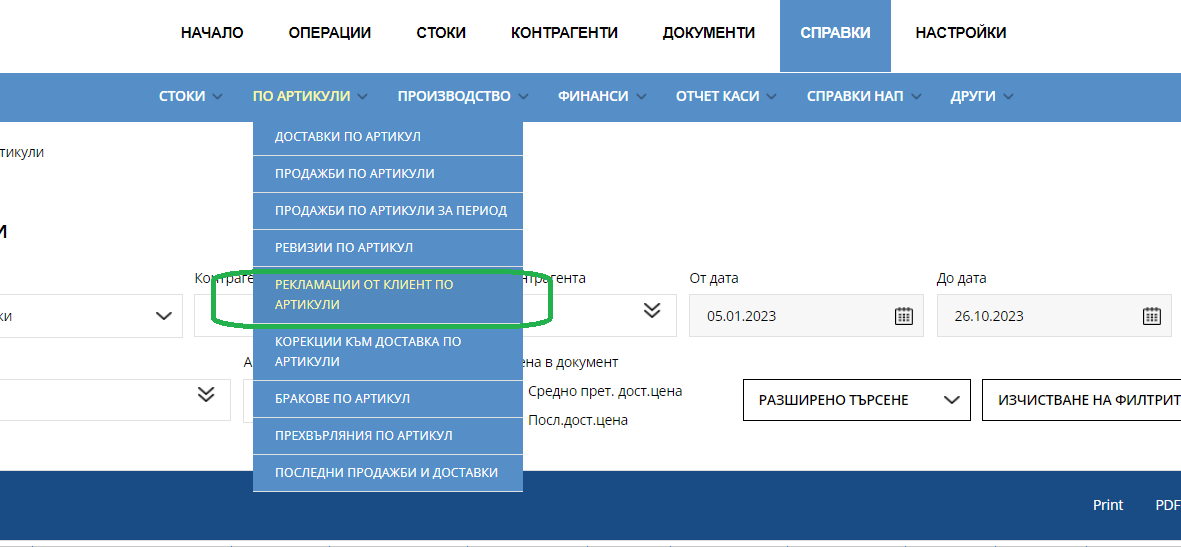Click chevron next to ФИНАНСИ
The image size is (1181, 547).
[642, 96]
